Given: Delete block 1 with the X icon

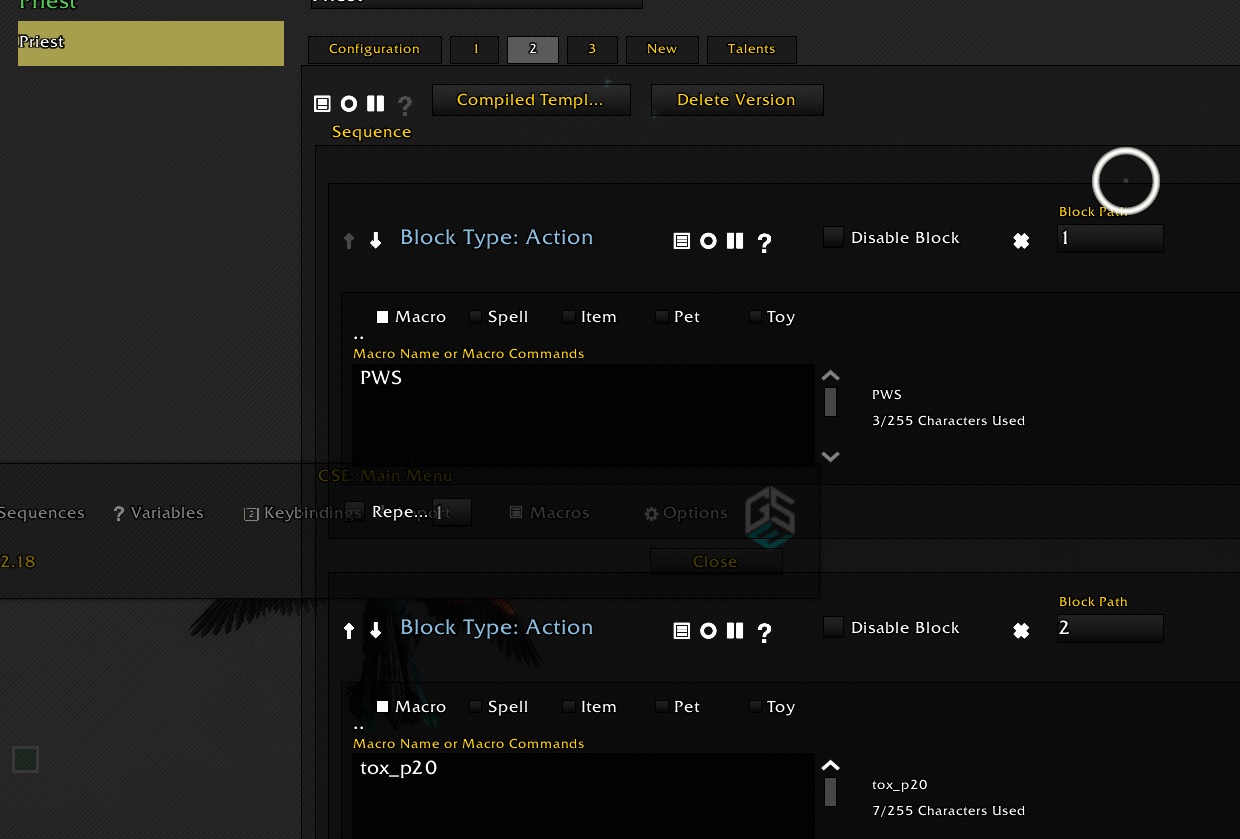Looking at the screenshot, I should pyautogui.click(x=1021, y=241).
